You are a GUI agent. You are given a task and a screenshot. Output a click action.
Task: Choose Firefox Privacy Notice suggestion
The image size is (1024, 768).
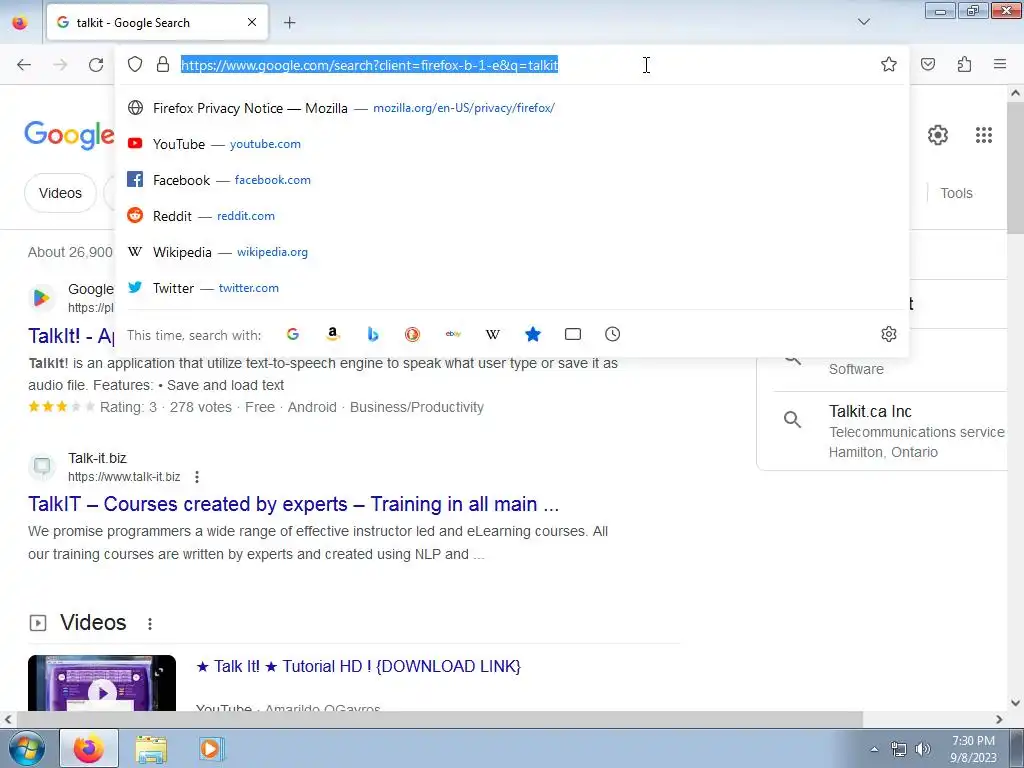512,108
